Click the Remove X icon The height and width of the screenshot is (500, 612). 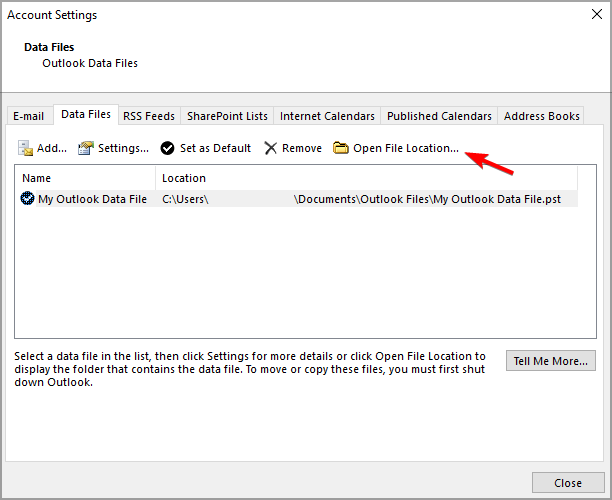tap(271, 148)
